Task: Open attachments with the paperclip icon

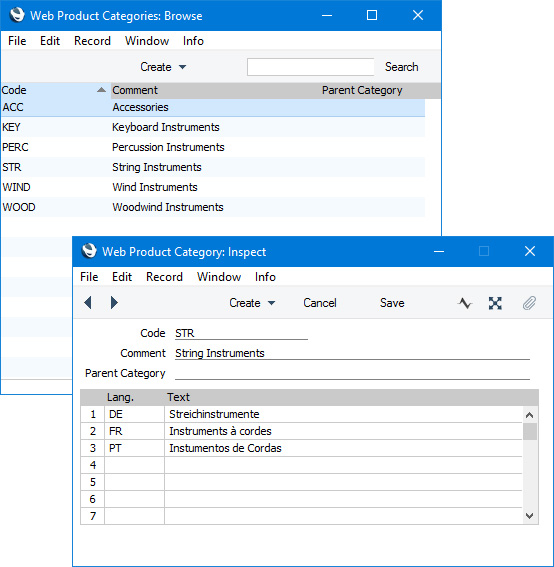Action: pyautogui.click(x=529, y=303)
